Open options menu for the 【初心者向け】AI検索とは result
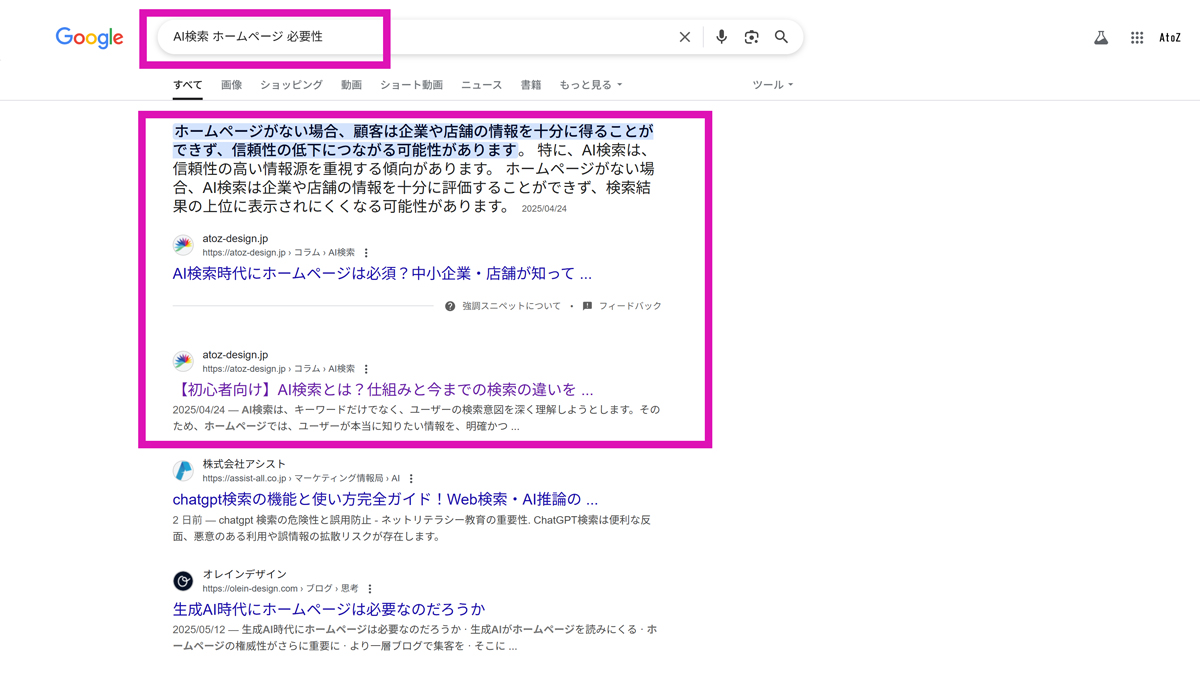 366,369
